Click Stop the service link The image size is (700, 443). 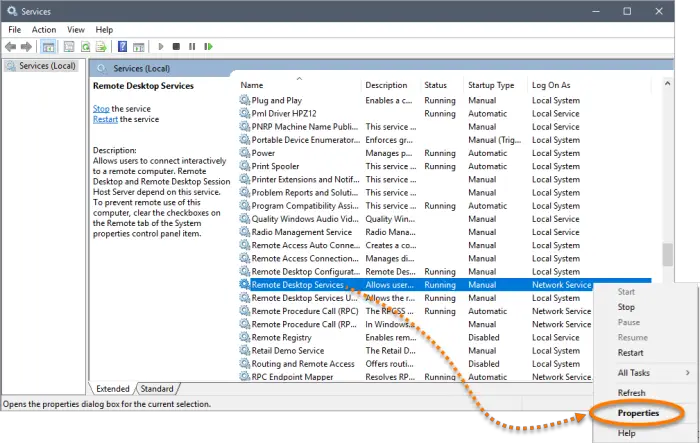[x=101, y=109]
